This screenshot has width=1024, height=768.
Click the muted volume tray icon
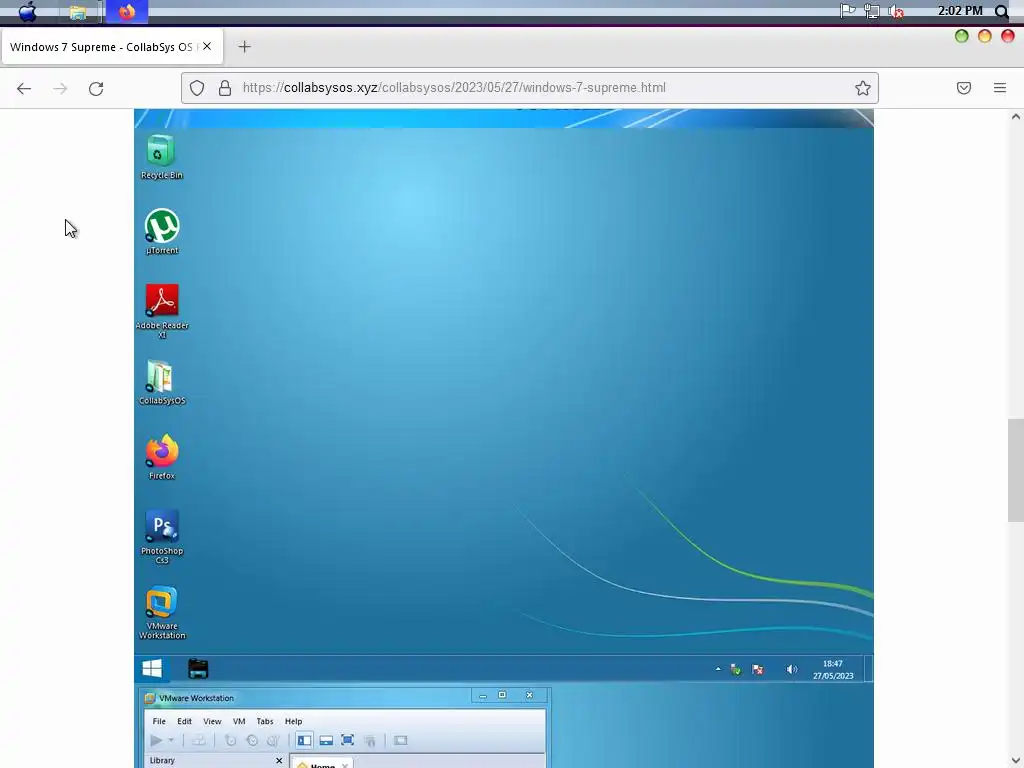pyautogui.click(x=897, y=11)
